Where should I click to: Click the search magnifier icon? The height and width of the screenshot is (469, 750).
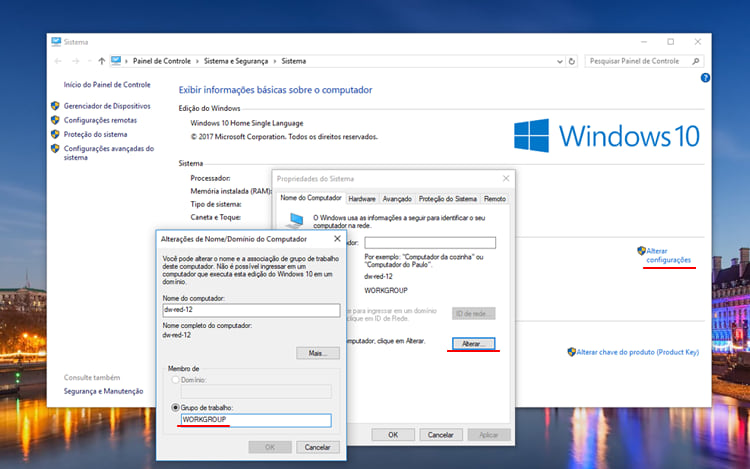695,61
